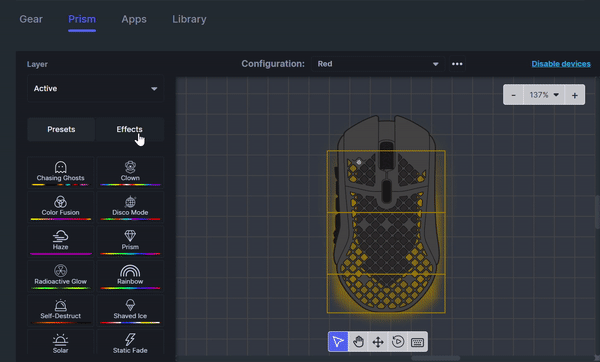Switch to the Gear tab
This screenshot has width=600, height=362.
pos(31,19)
